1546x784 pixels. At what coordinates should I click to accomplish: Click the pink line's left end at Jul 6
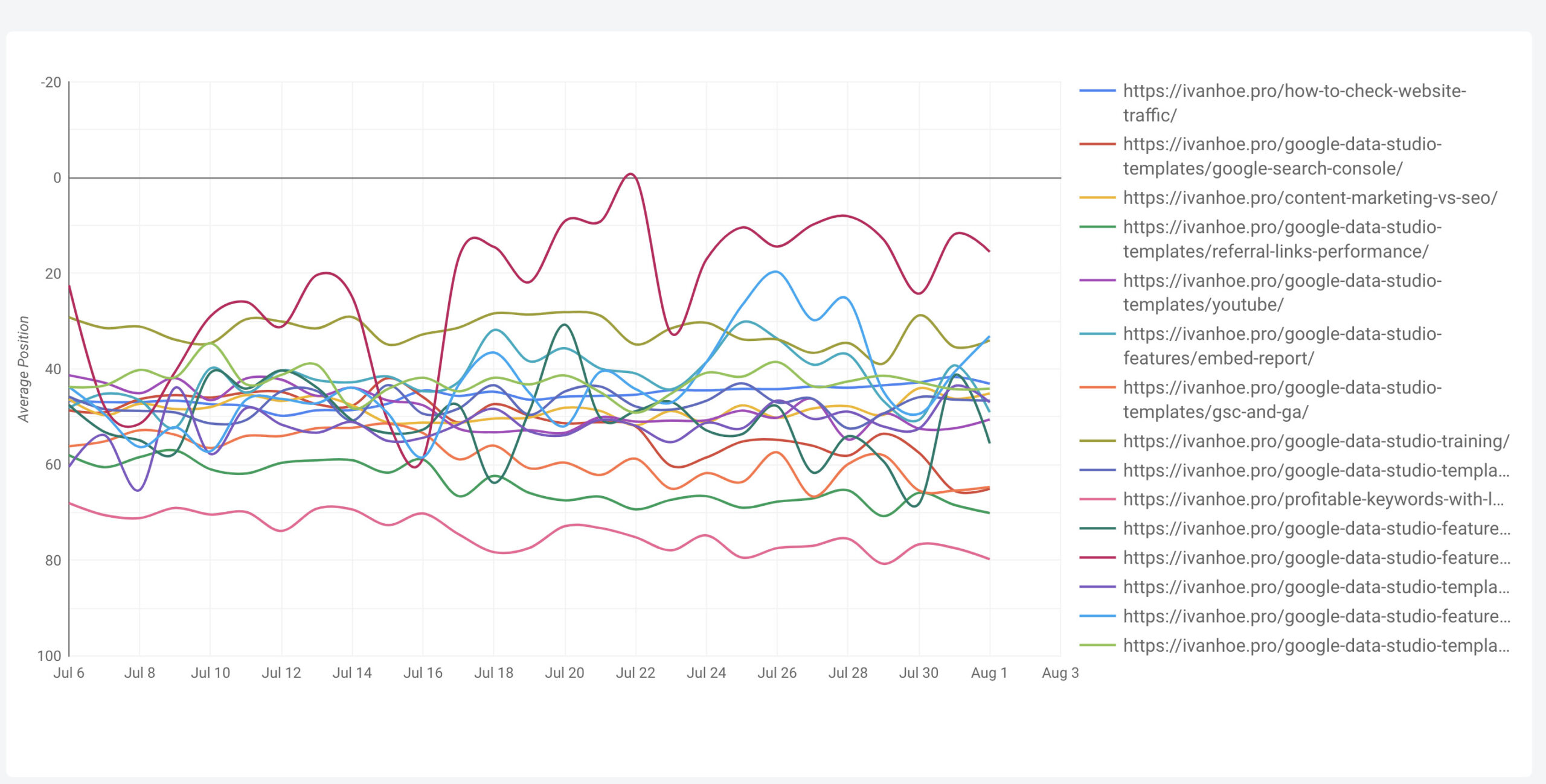tap(70, 503)
